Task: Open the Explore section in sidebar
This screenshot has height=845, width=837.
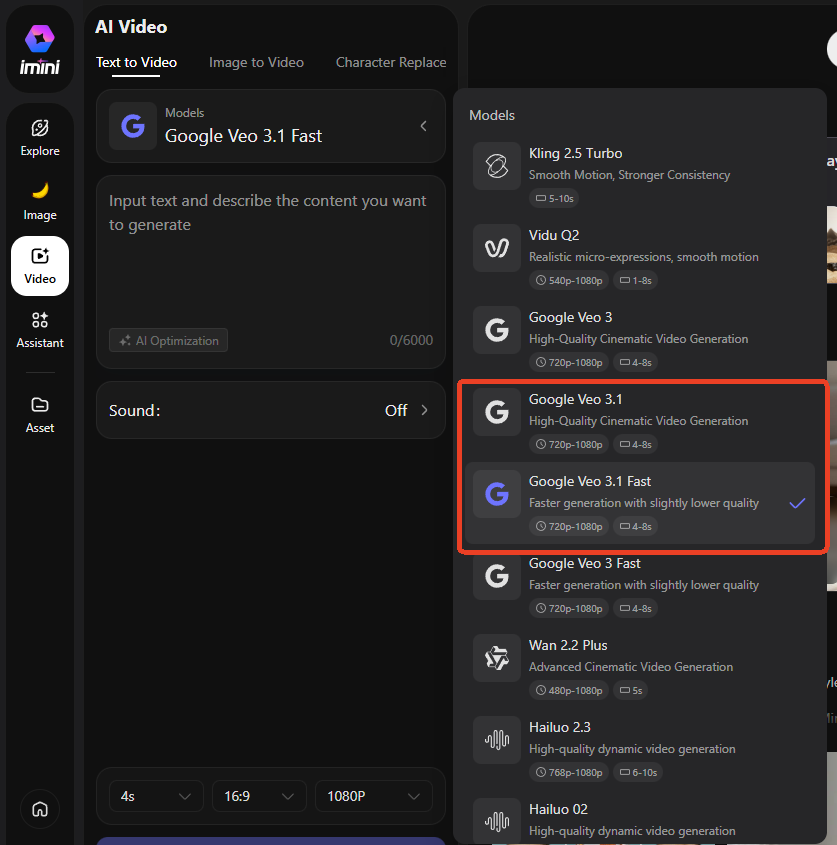Action: [x=40, y=137]
